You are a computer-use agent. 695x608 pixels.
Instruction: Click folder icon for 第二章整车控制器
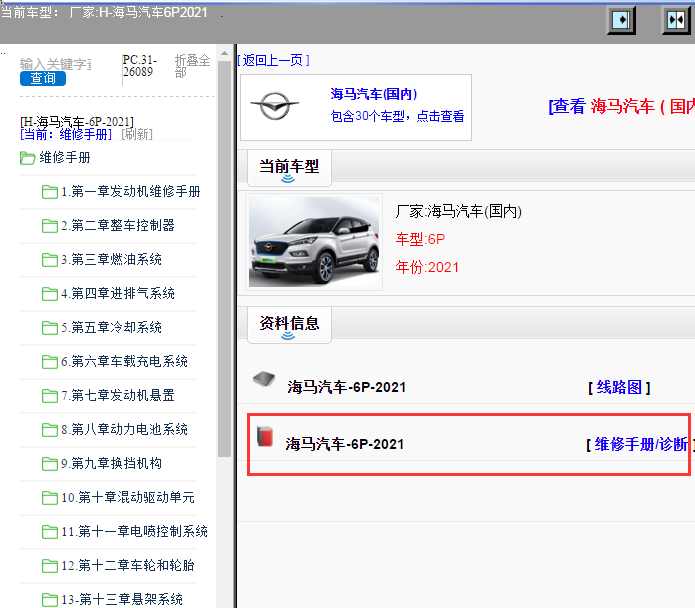(50, 226)
